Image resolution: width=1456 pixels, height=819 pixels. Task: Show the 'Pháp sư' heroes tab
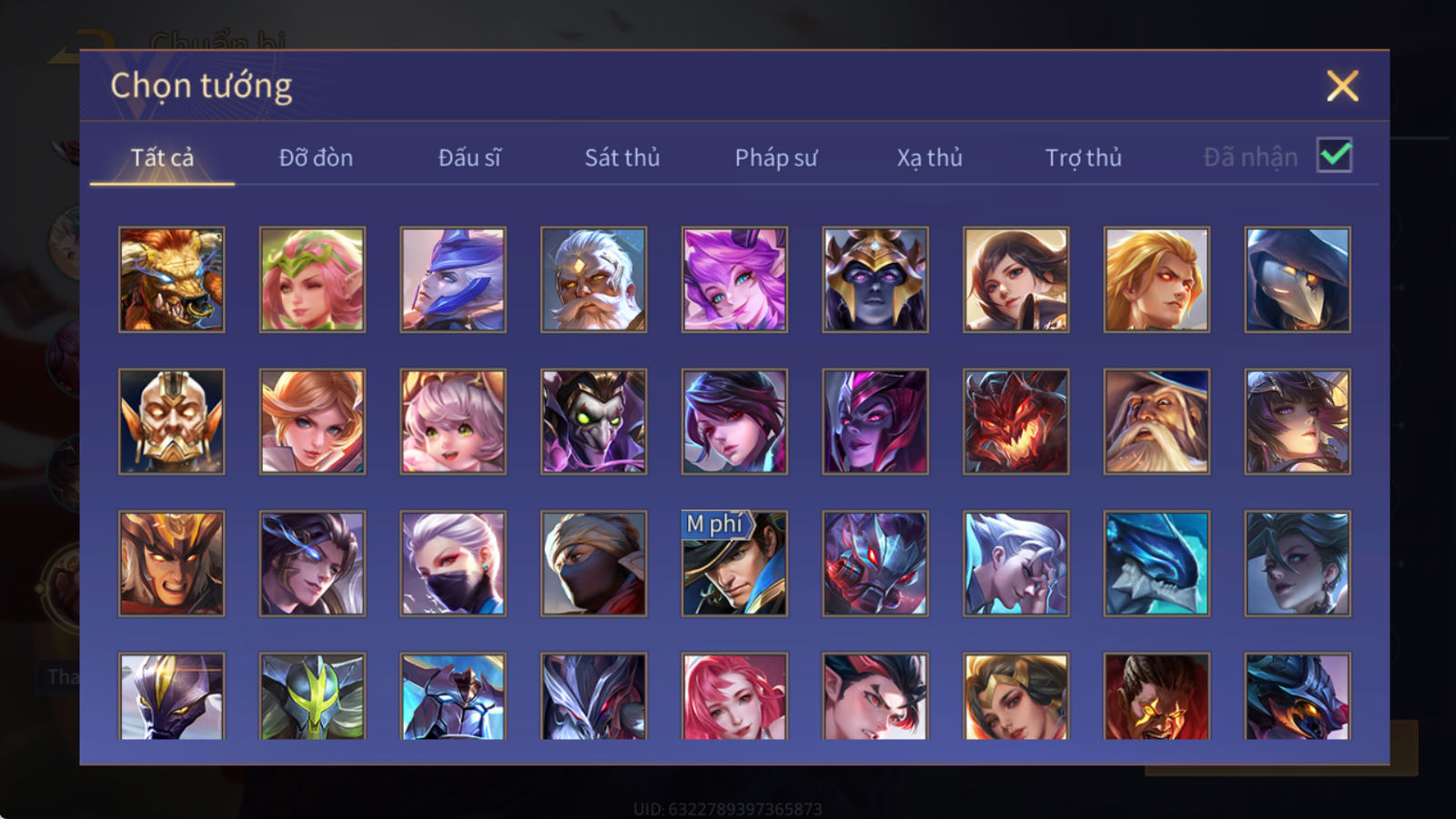(x=776, y=157)
